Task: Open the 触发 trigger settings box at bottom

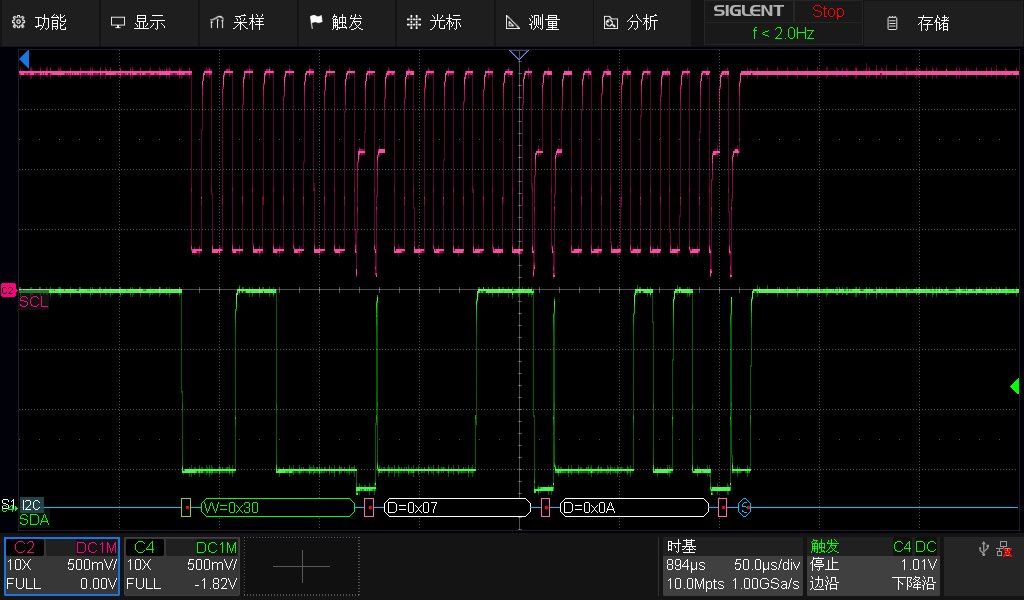Action: (873, 565)
